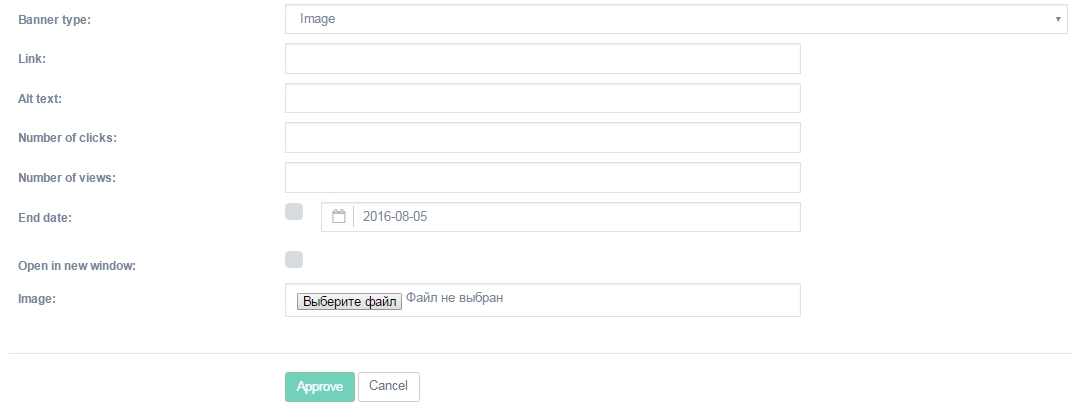
Task: Click the Banner type label
Action: coord(54,20)
